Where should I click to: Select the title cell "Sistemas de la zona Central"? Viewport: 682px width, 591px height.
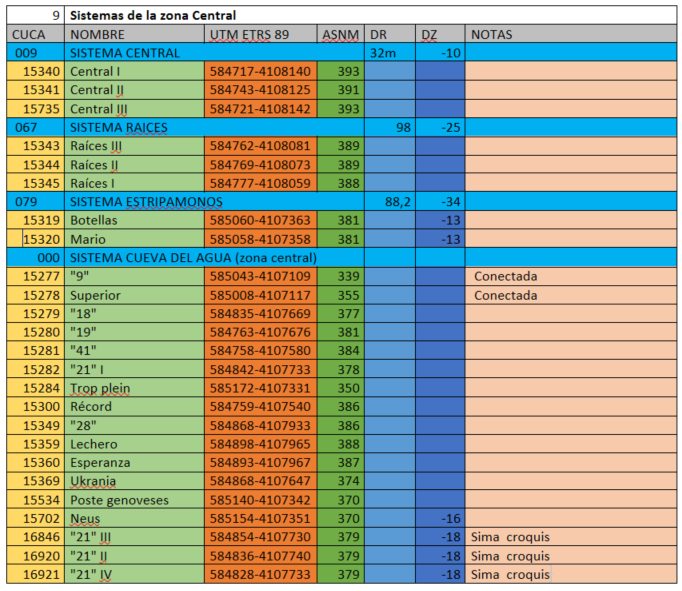point(153,16)
